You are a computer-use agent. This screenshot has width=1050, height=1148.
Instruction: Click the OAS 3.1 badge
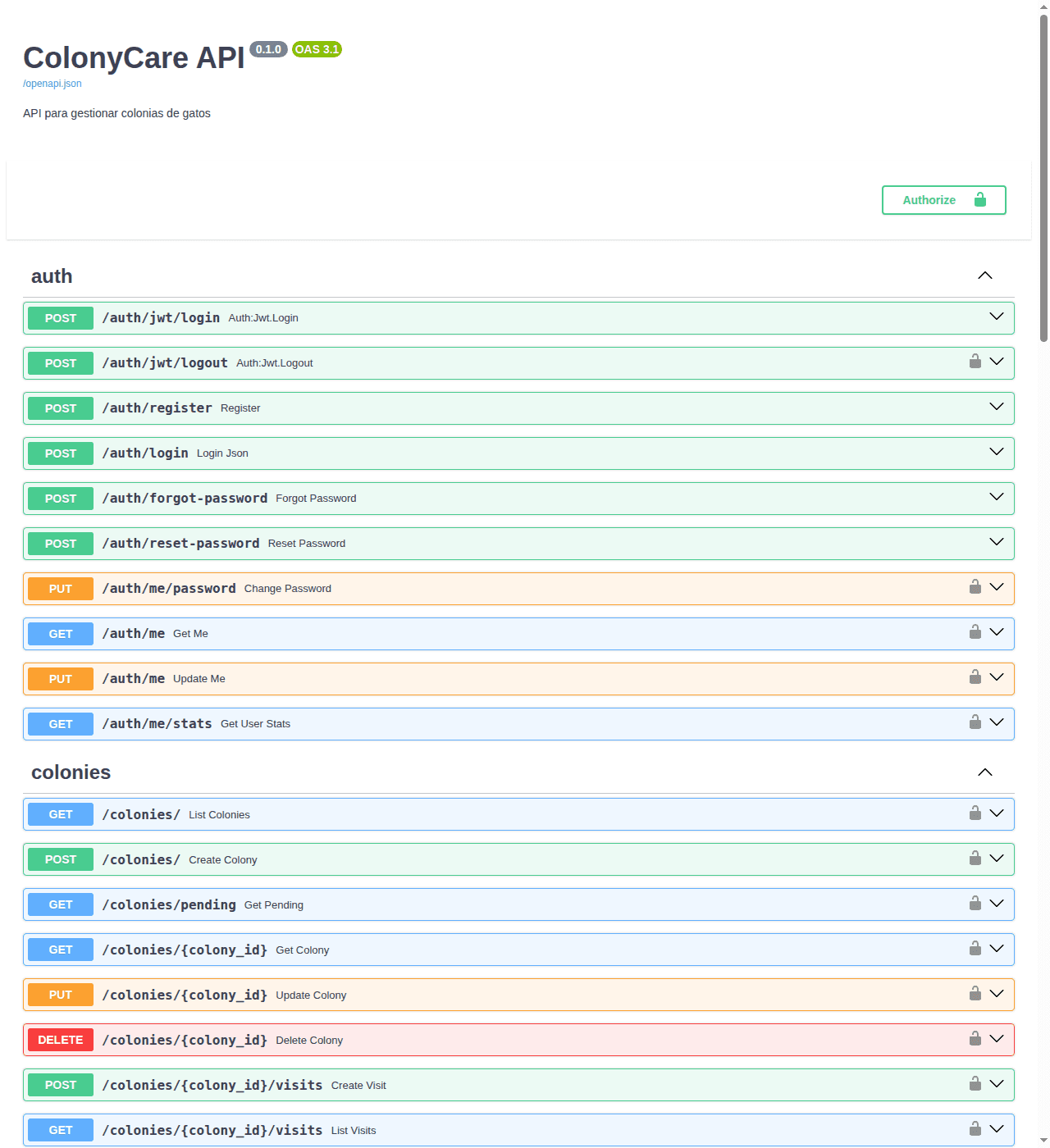click(x=317, y=49)
